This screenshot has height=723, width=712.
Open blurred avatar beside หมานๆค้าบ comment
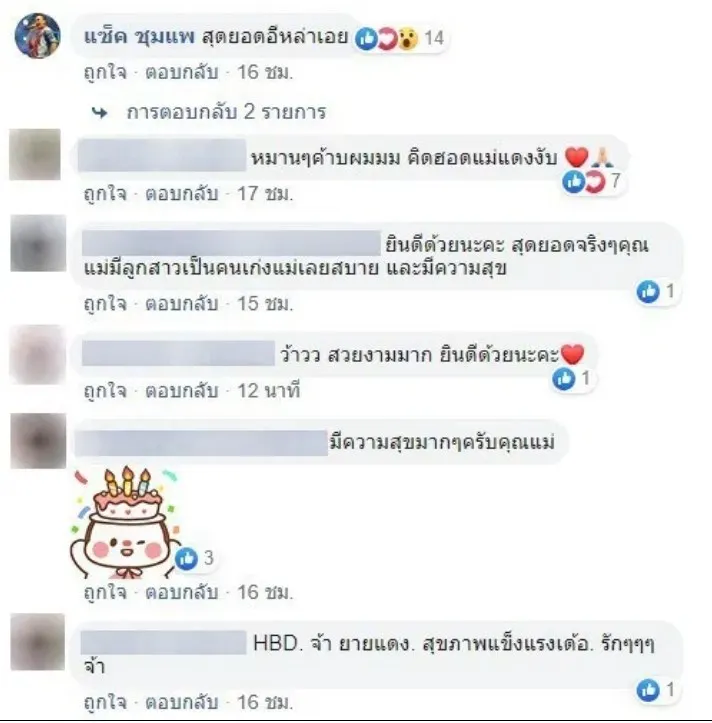pyautogui.click(x=35, y=154)
